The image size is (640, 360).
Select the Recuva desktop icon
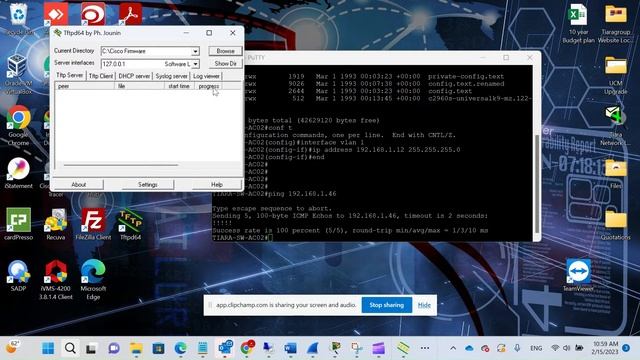pyautogui.click(x=56, y=224)
